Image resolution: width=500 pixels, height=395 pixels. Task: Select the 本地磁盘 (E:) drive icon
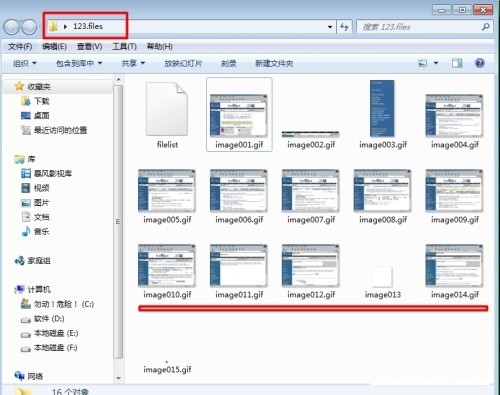tap(26, 334)
